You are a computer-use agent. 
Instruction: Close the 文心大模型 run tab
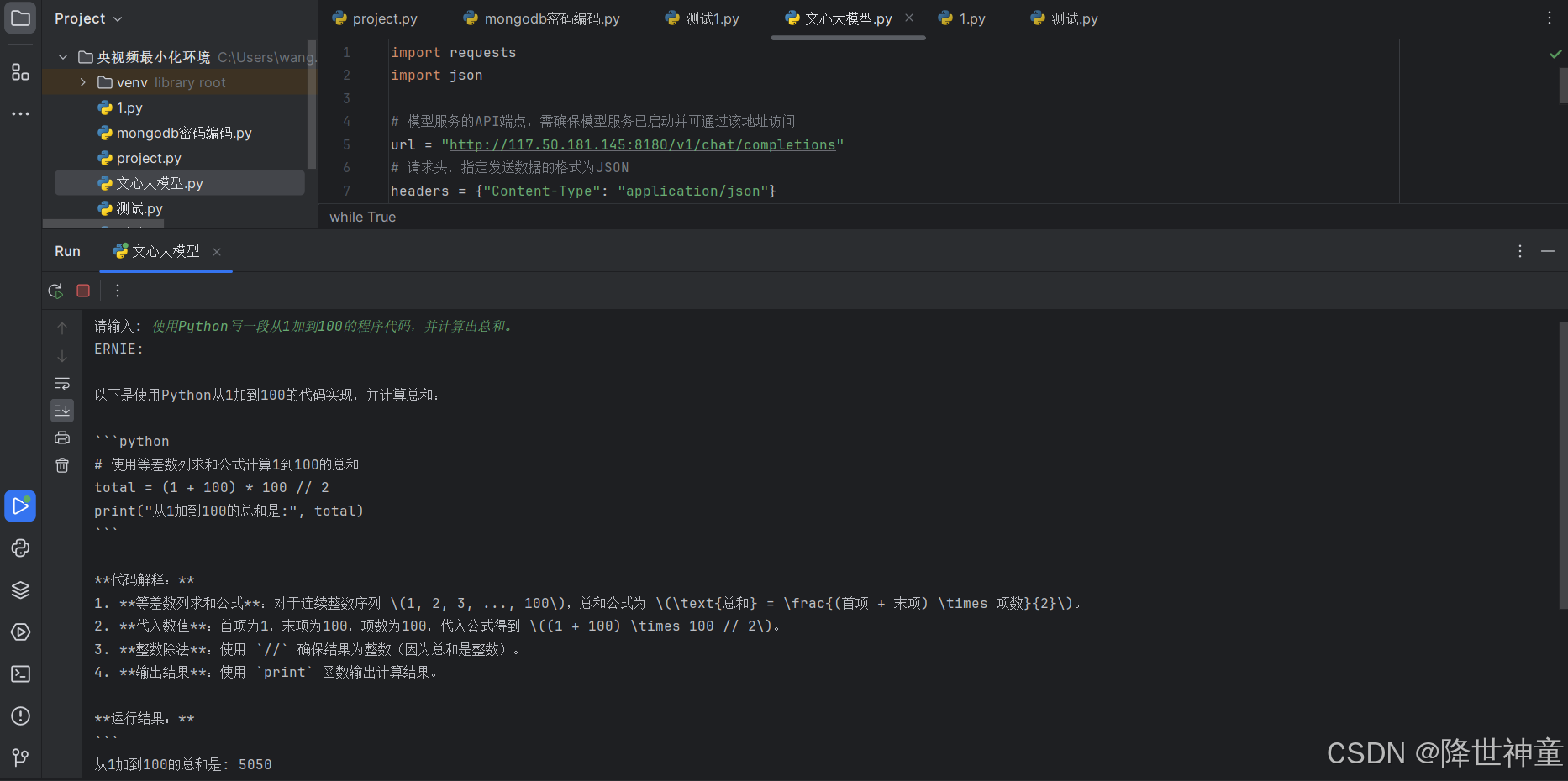(x=217, y=252)
